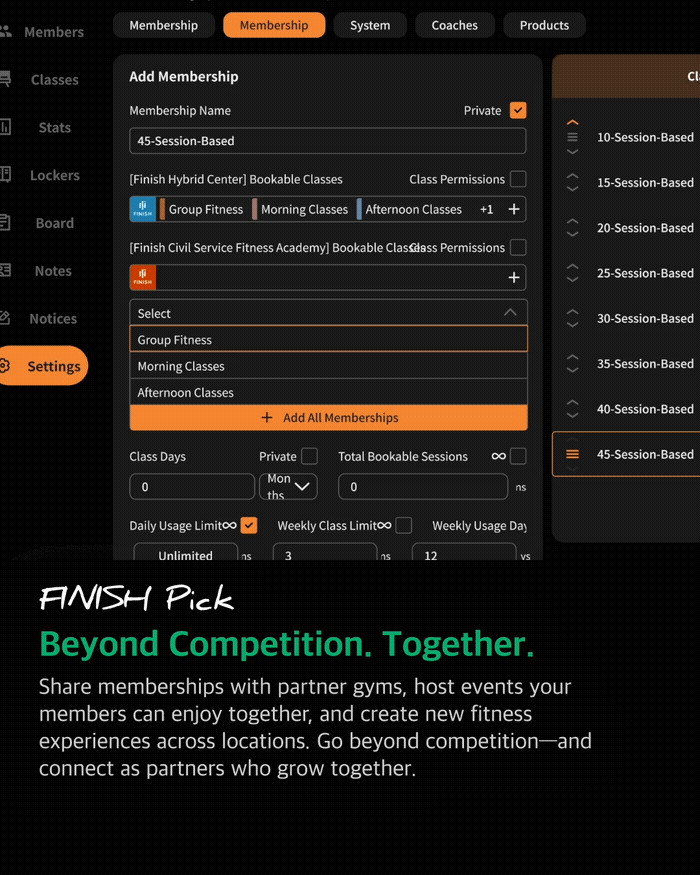This screenshot has width=700, height=875.
Task: Click the Weekly Class Limit field showing 3
Action: 324,552
